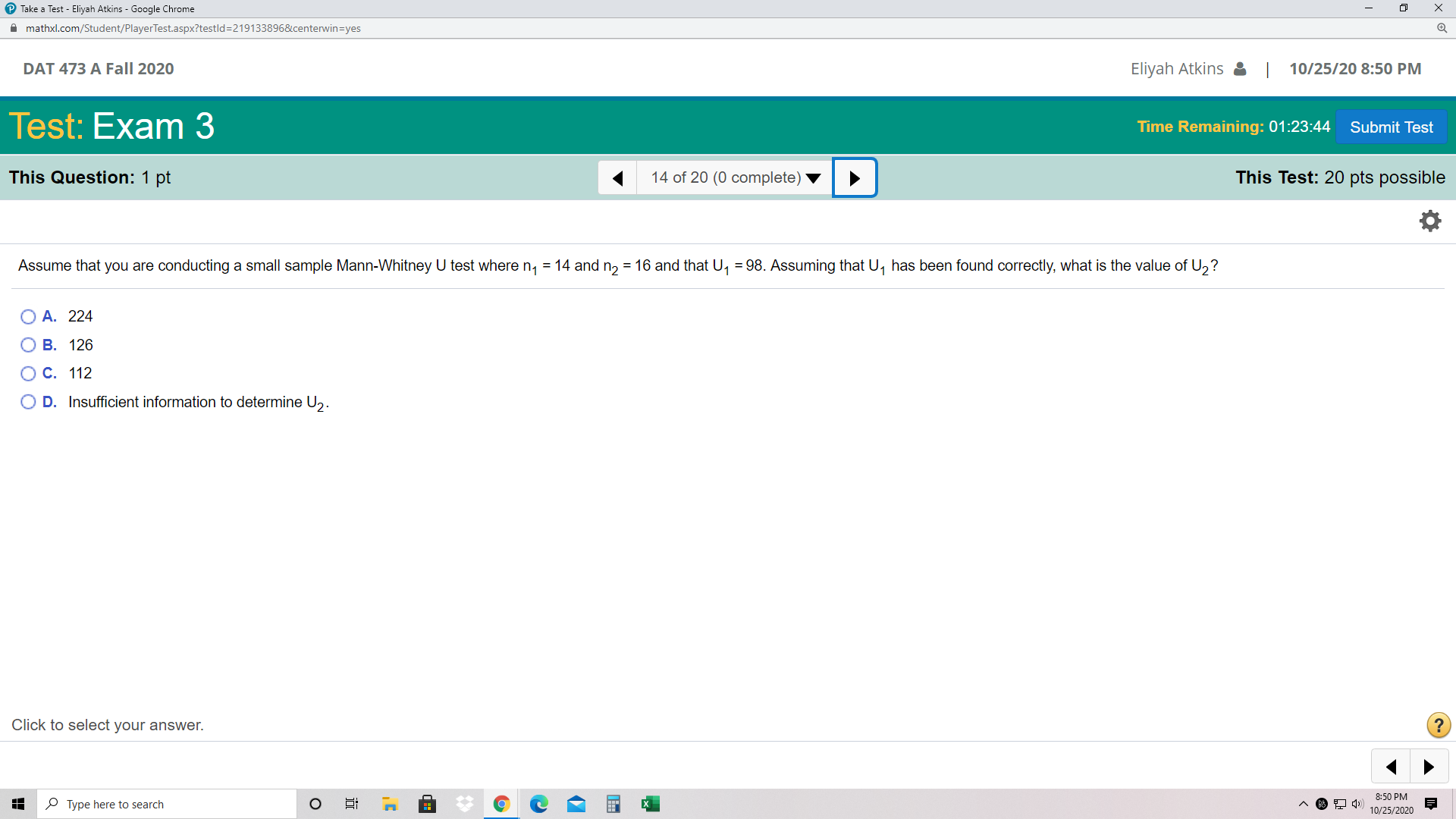Choose option D, insufficient information
The width and height of the screenshot is (1456, 819).
click(28, 402)
